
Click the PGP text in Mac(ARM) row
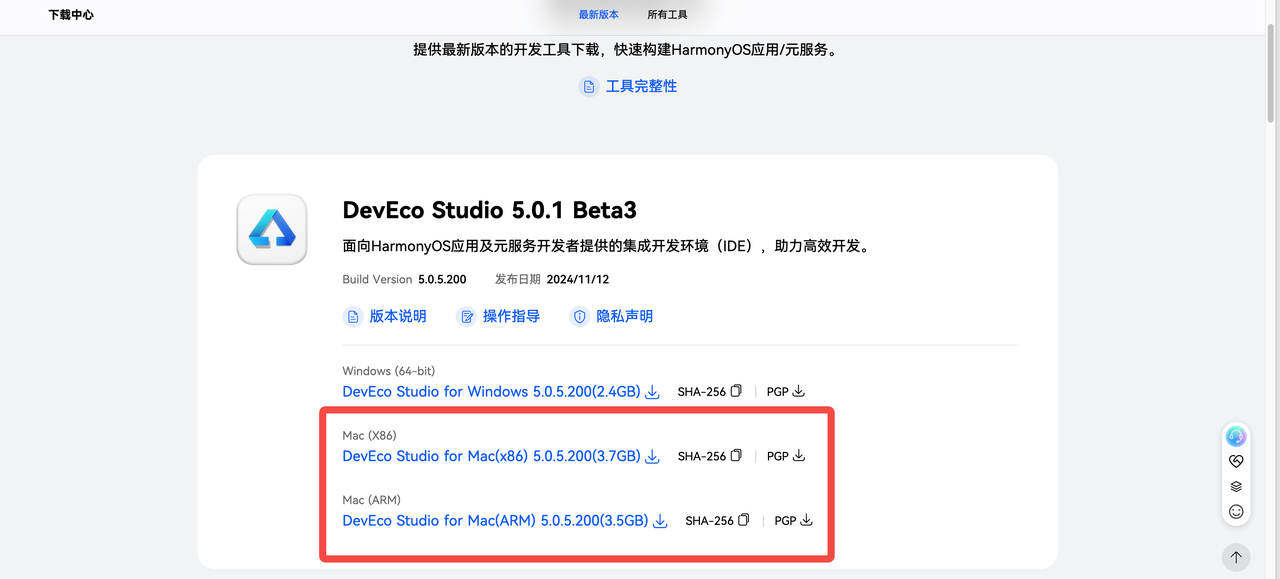[785, 521]
